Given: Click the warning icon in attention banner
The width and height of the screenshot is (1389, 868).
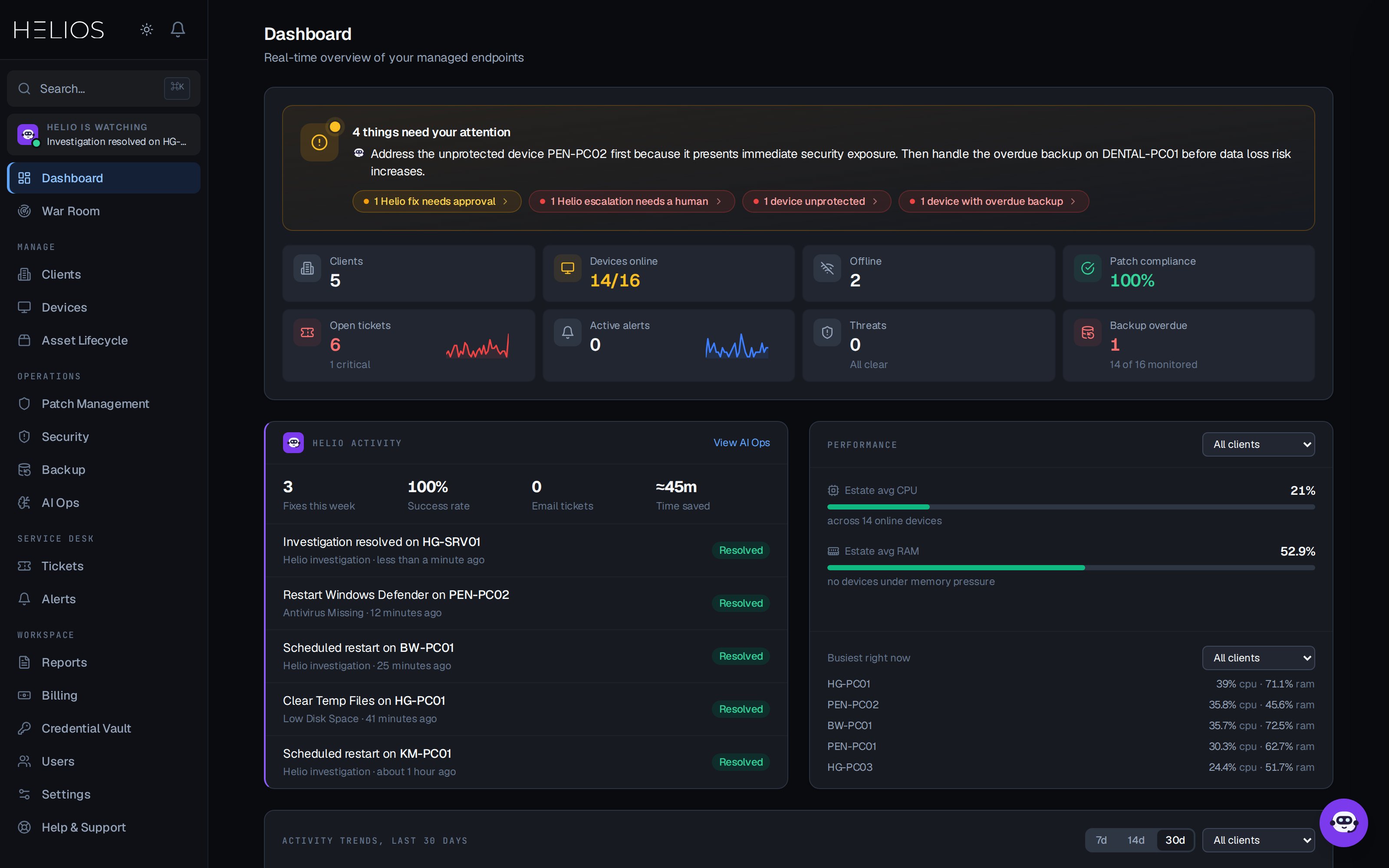Looking at the screenshot, I should tap(319, 142).
